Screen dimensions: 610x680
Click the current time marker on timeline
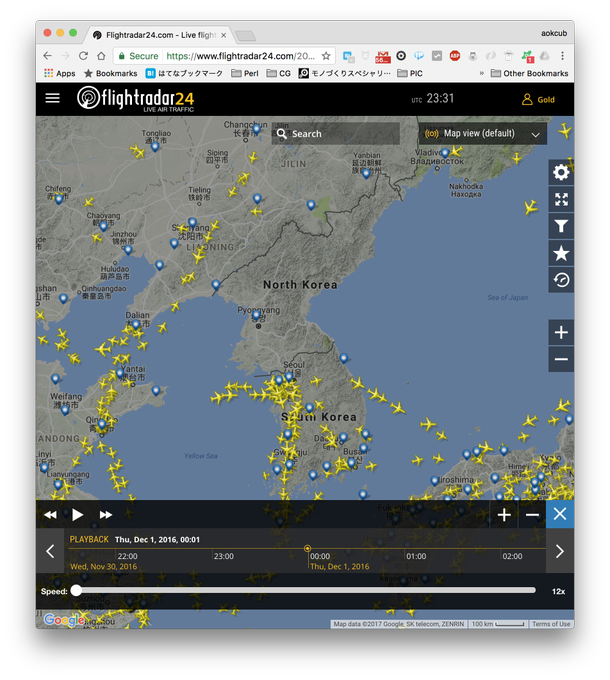pos(307,549)
